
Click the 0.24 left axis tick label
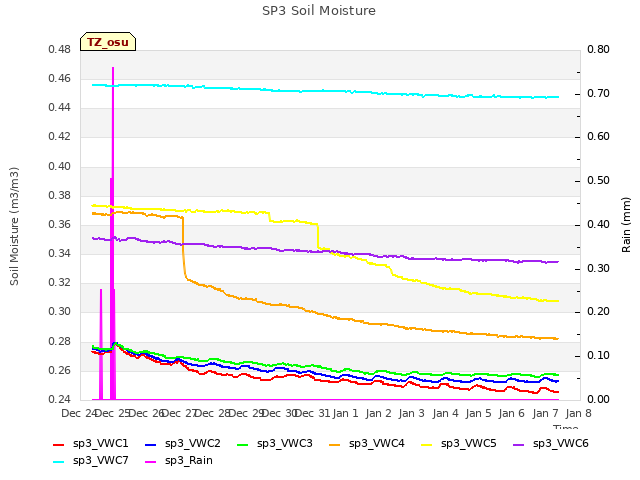click(60, 399)
